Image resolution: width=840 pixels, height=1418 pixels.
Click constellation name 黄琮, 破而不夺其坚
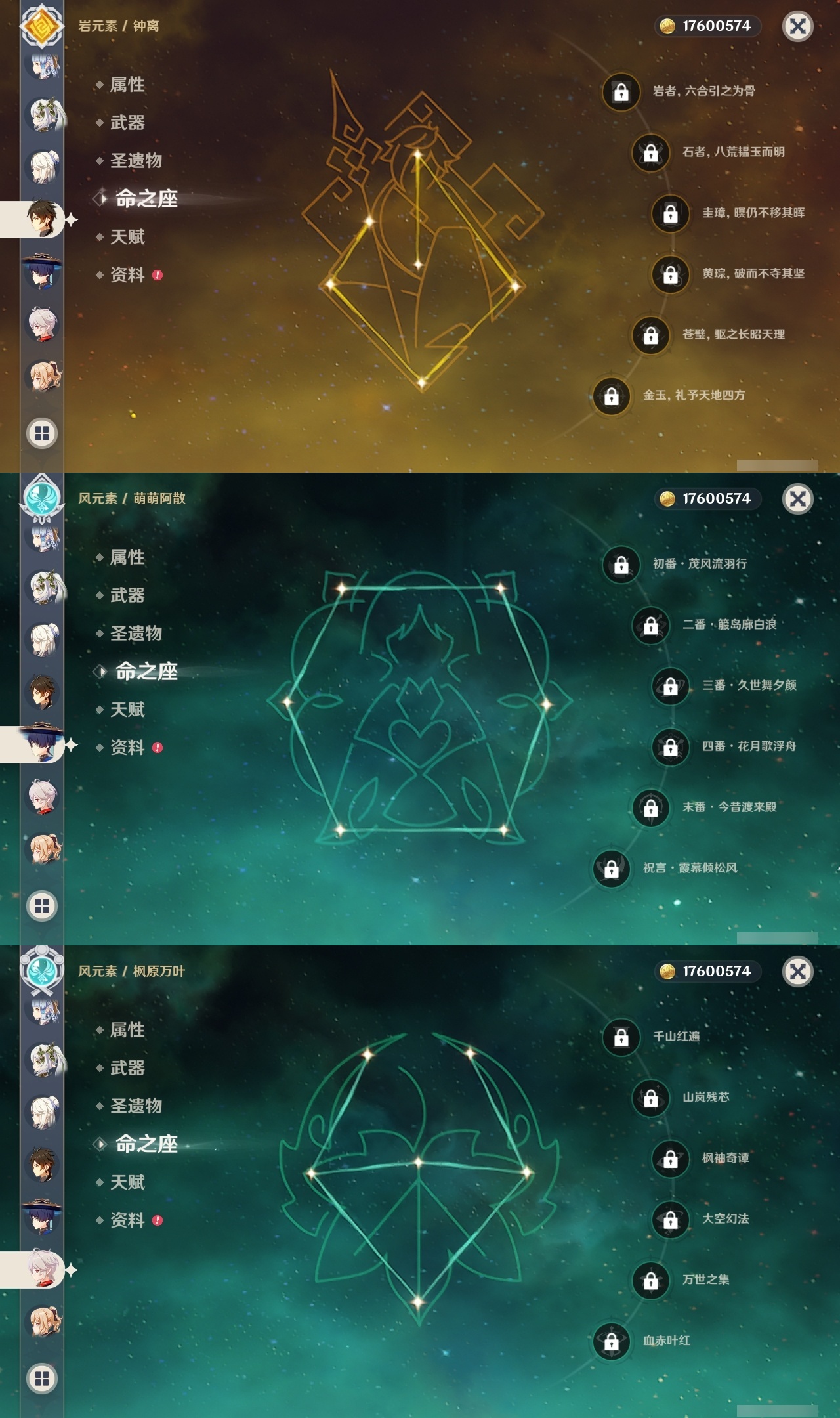point(753,274)
